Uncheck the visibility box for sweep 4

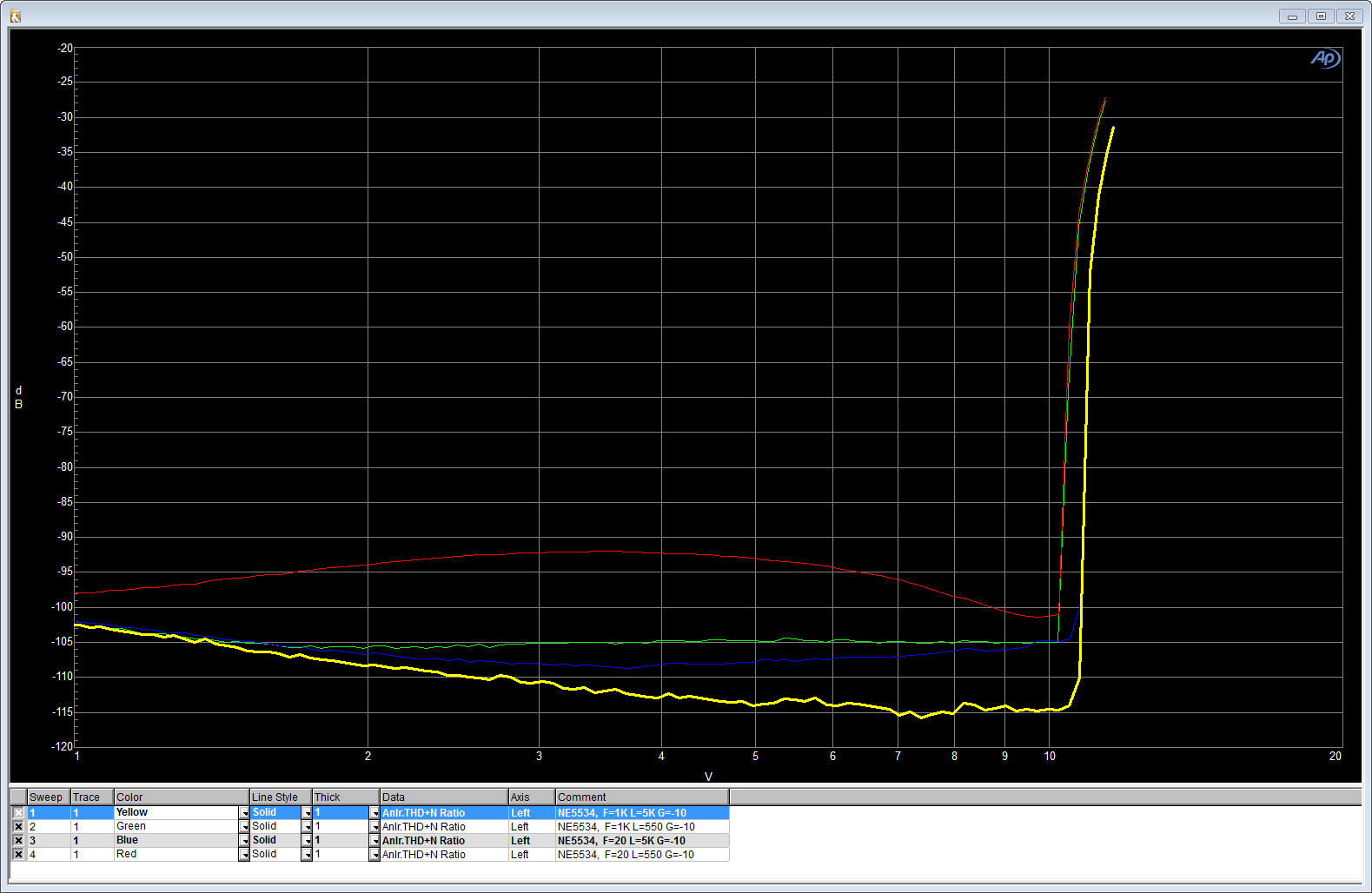18,855
